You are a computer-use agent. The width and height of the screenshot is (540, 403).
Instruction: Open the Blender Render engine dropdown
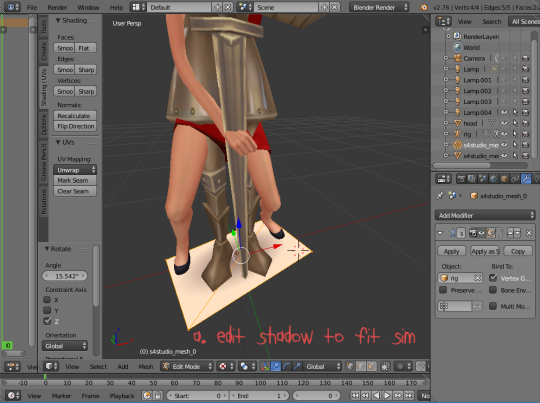(379, 7)
